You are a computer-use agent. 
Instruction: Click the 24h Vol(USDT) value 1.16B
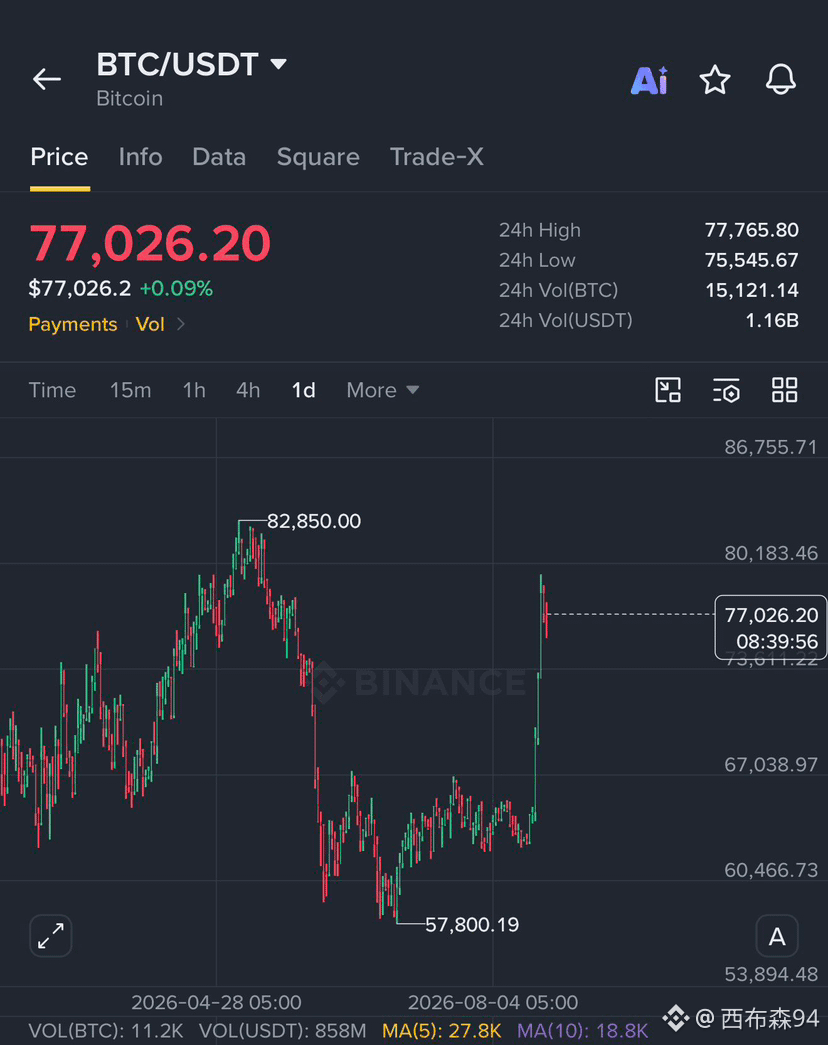click(x=772, y=321)
